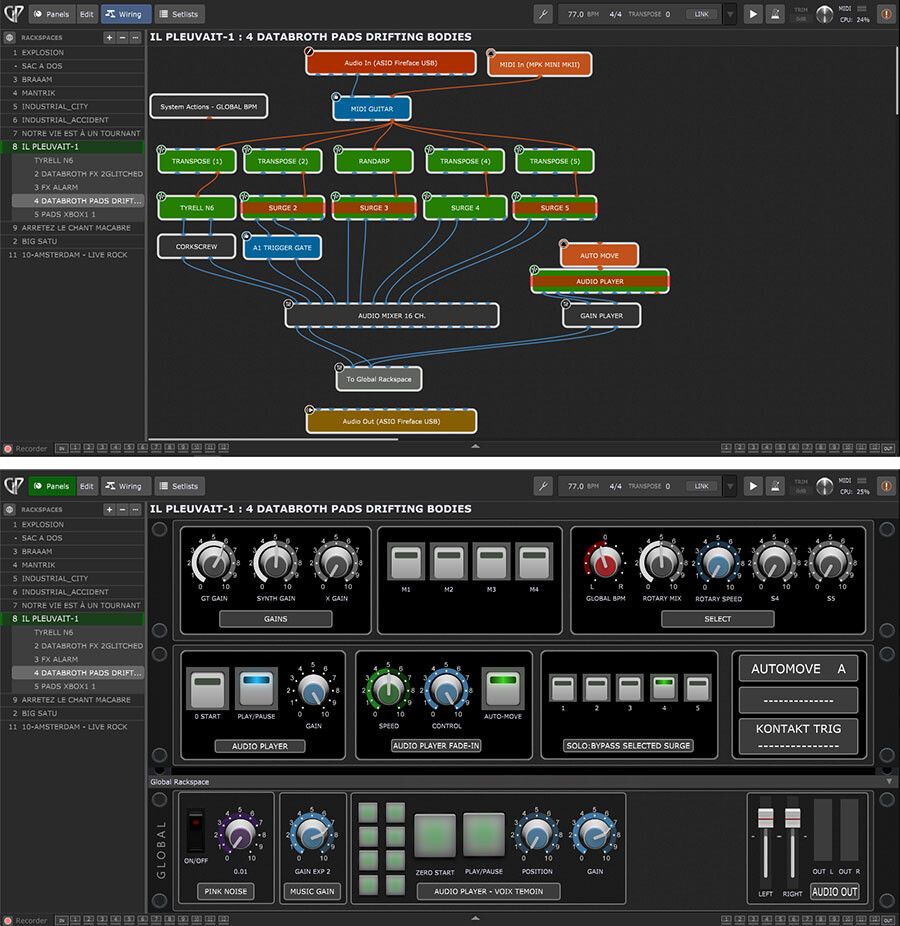Click the Trim knob in the Wiring window

point(824,14)
